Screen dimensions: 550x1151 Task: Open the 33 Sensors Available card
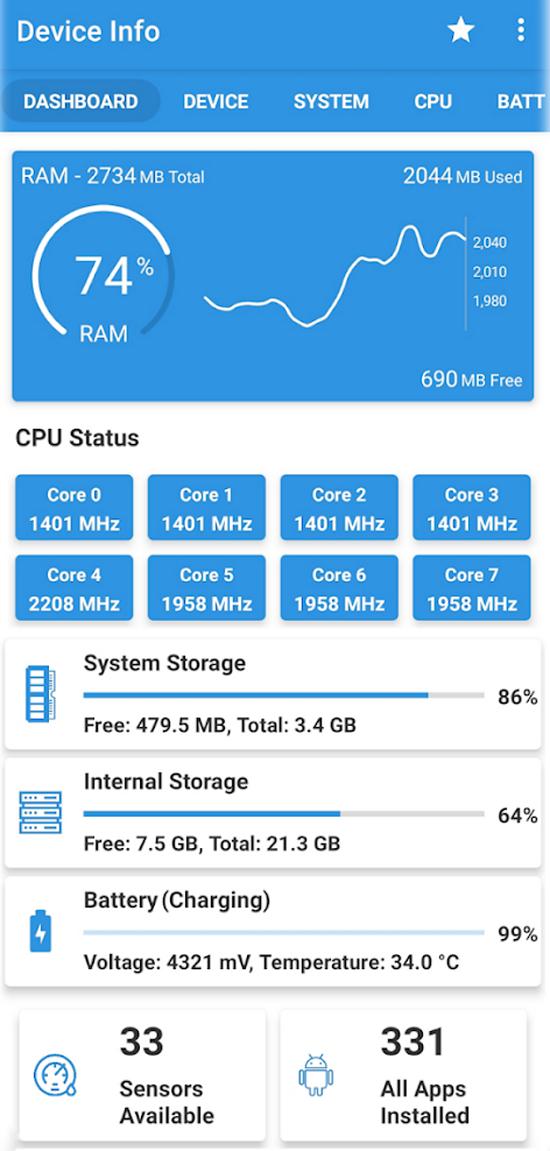[x=142, y=1075]
